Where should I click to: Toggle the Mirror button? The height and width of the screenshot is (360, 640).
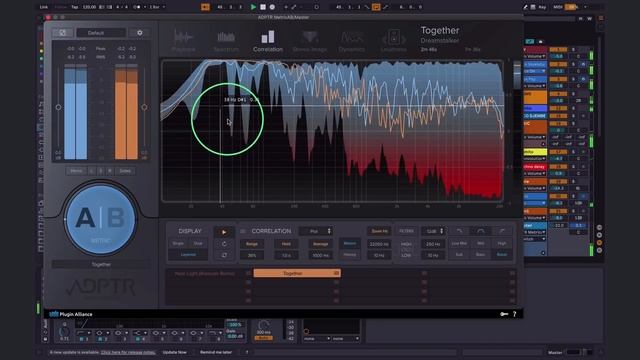pyautogui.click(x=350, y=244)
